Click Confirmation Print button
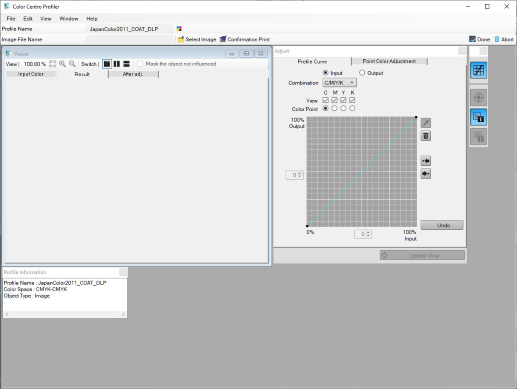517x389 pixels. [x=245, y=39]
